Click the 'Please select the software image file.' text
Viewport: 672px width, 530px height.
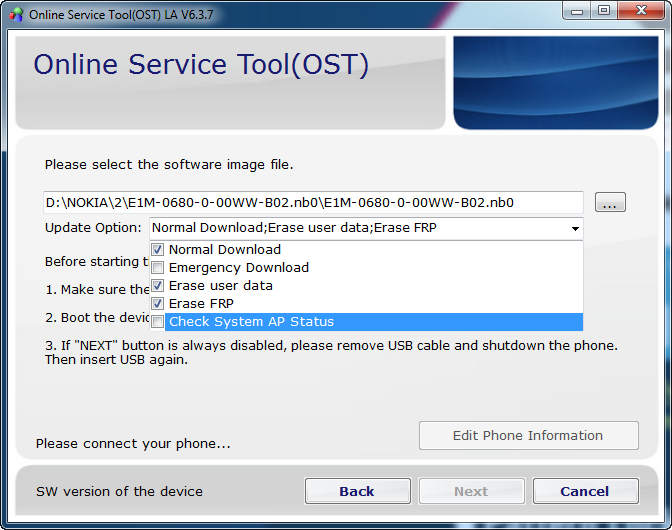click(x=169, y=165)
